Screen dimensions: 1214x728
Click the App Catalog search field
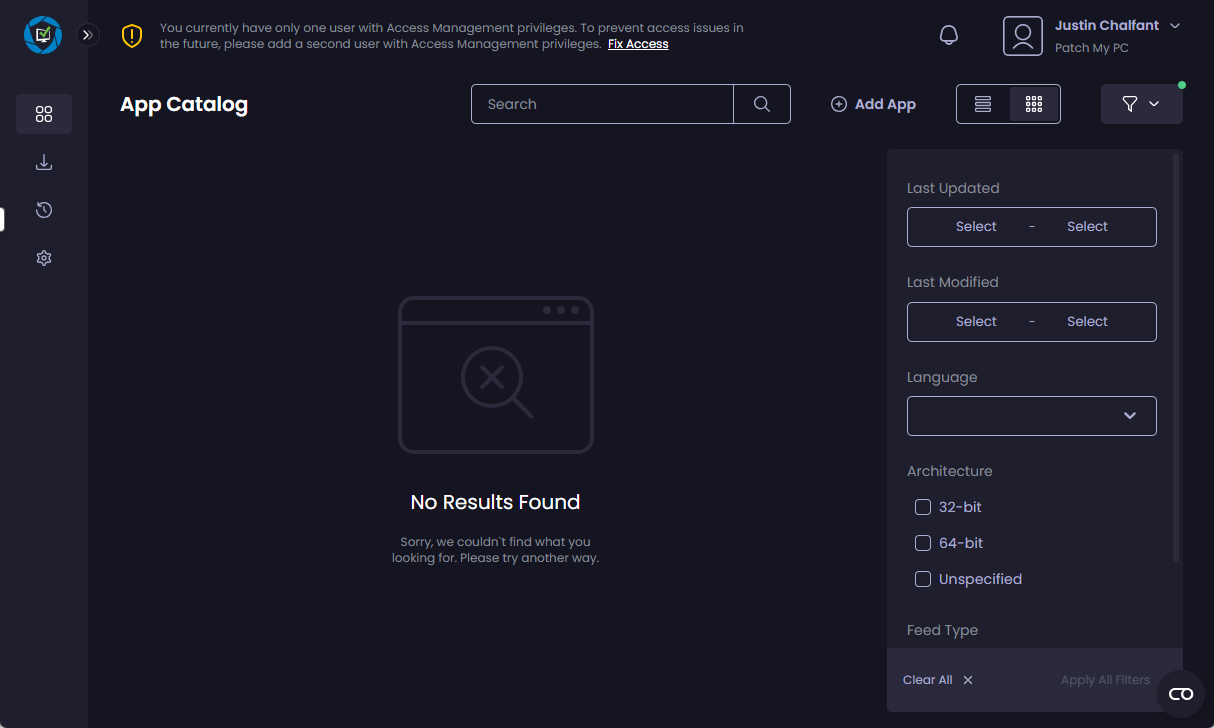[602, 104]
